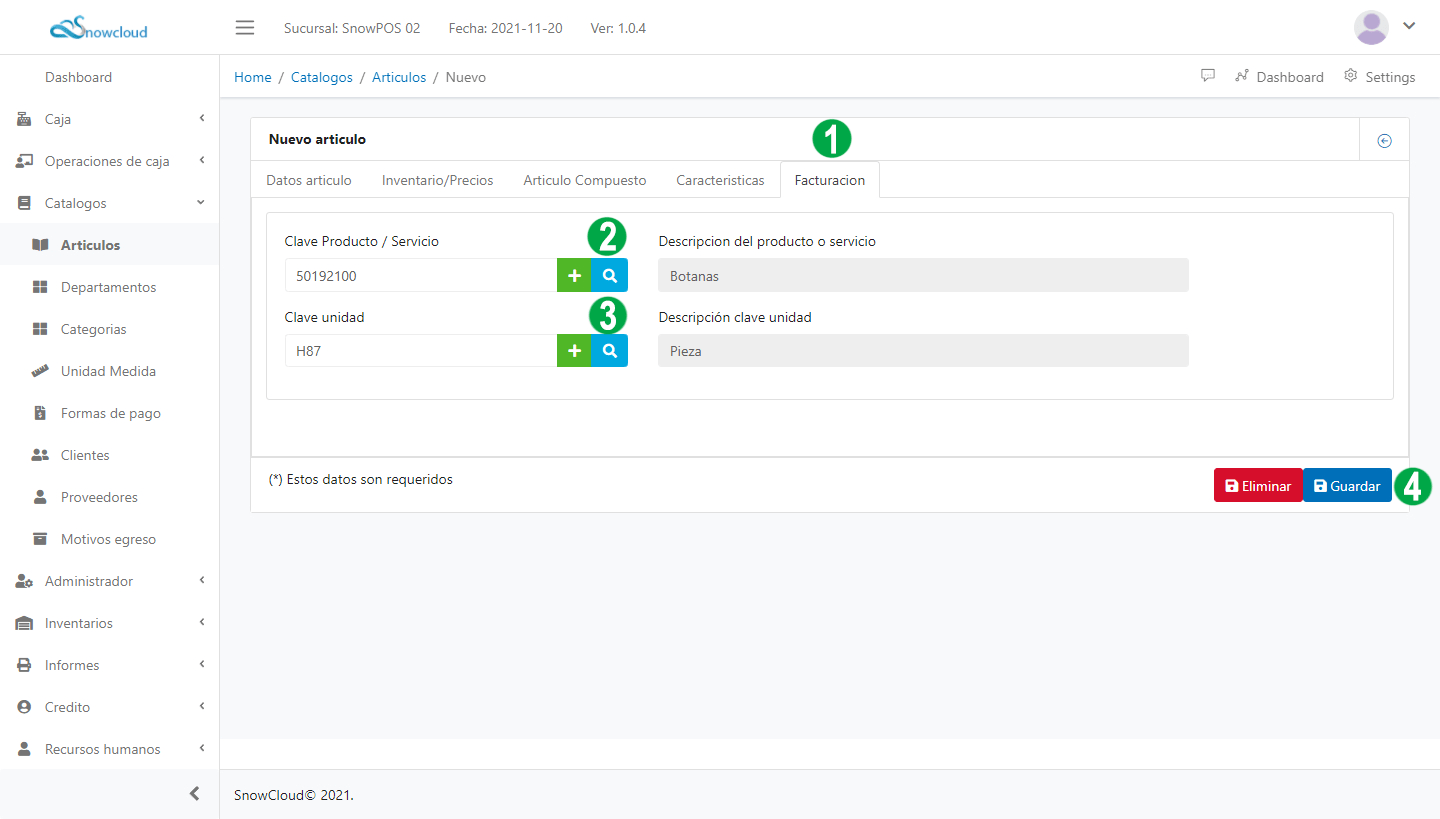Click green plus button beside Clave unidad
Screen dimensions: 1440x819
[574, 351]
